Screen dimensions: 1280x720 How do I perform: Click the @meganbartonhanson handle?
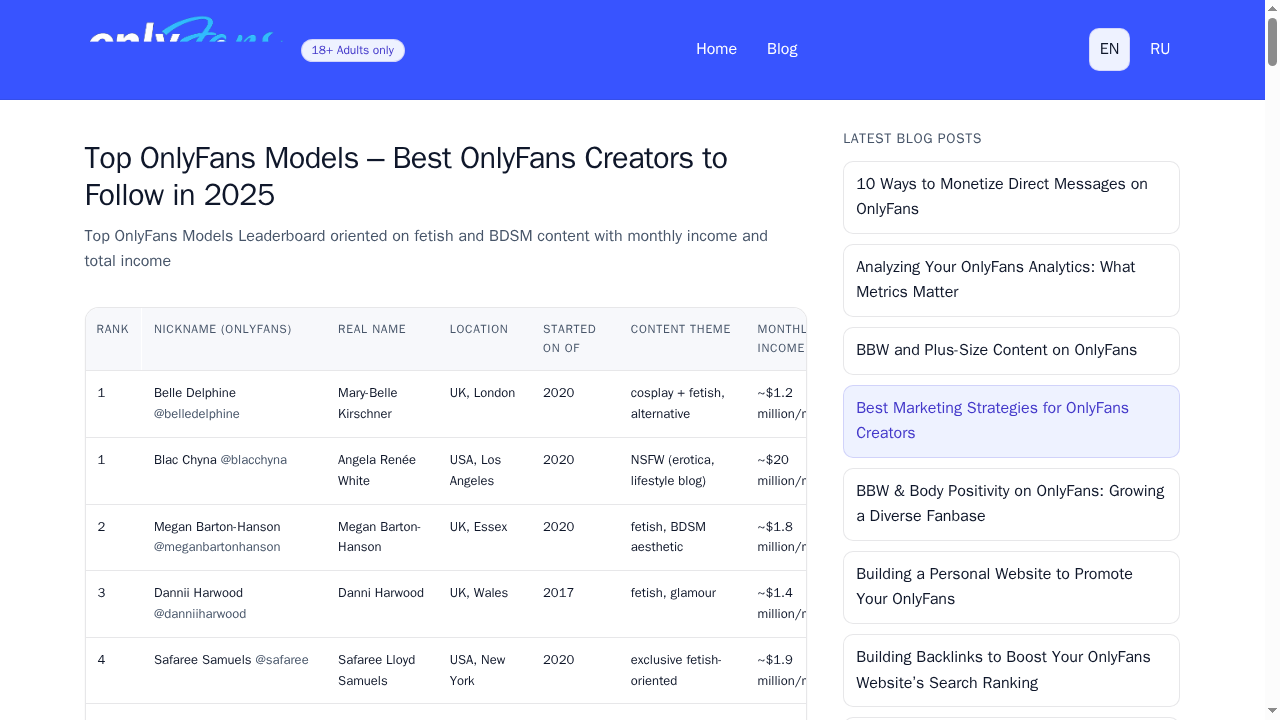pyautogui.click(x=217, y=547)
